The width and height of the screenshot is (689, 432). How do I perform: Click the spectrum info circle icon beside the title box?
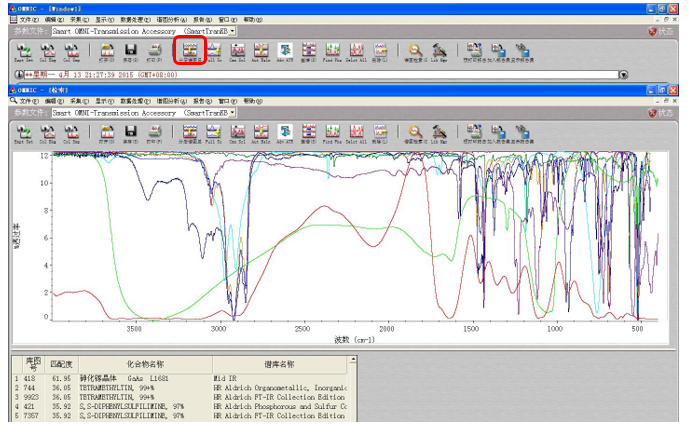tap(19, 75)
